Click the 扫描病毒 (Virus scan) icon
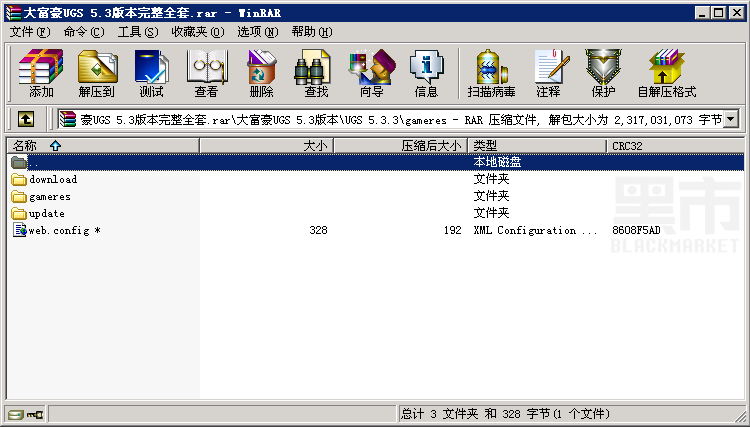The height and width of the screenshot is (427, 750). coord(492,73)
